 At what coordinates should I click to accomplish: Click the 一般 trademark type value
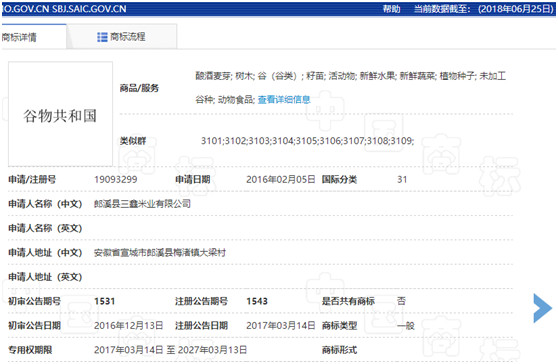406,326
